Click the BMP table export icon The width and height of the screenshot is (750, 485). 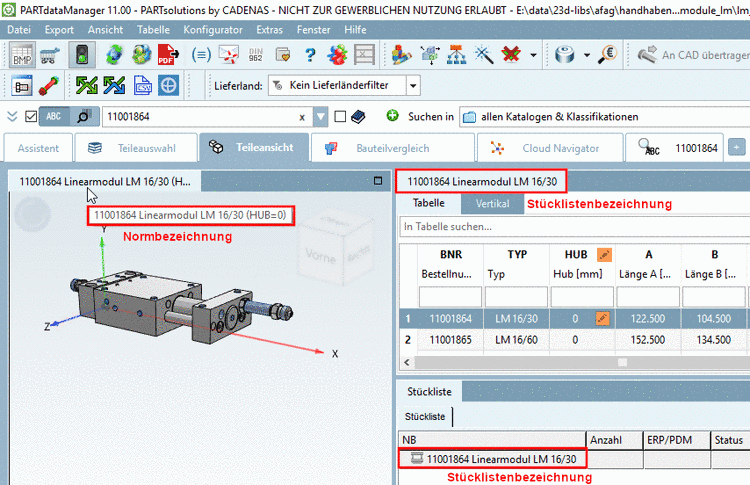(22, 55)
